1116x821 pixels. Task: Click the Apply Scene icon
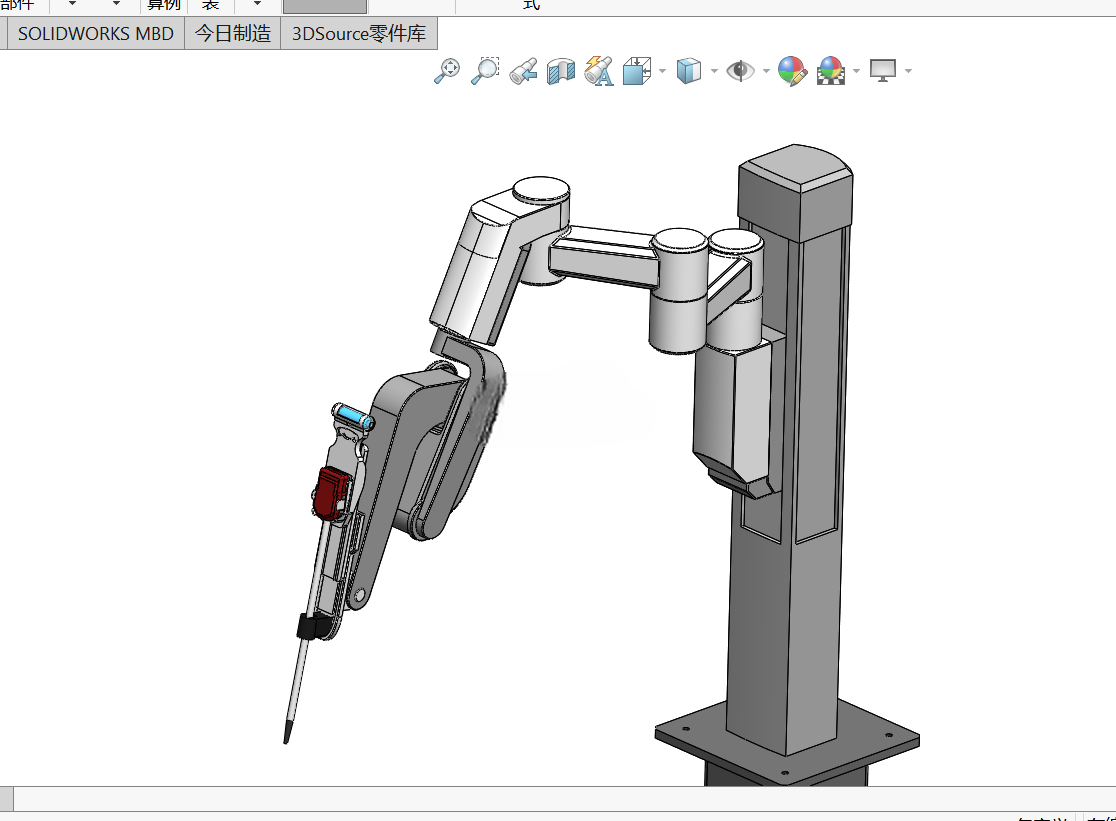click(x=831, y=71)
